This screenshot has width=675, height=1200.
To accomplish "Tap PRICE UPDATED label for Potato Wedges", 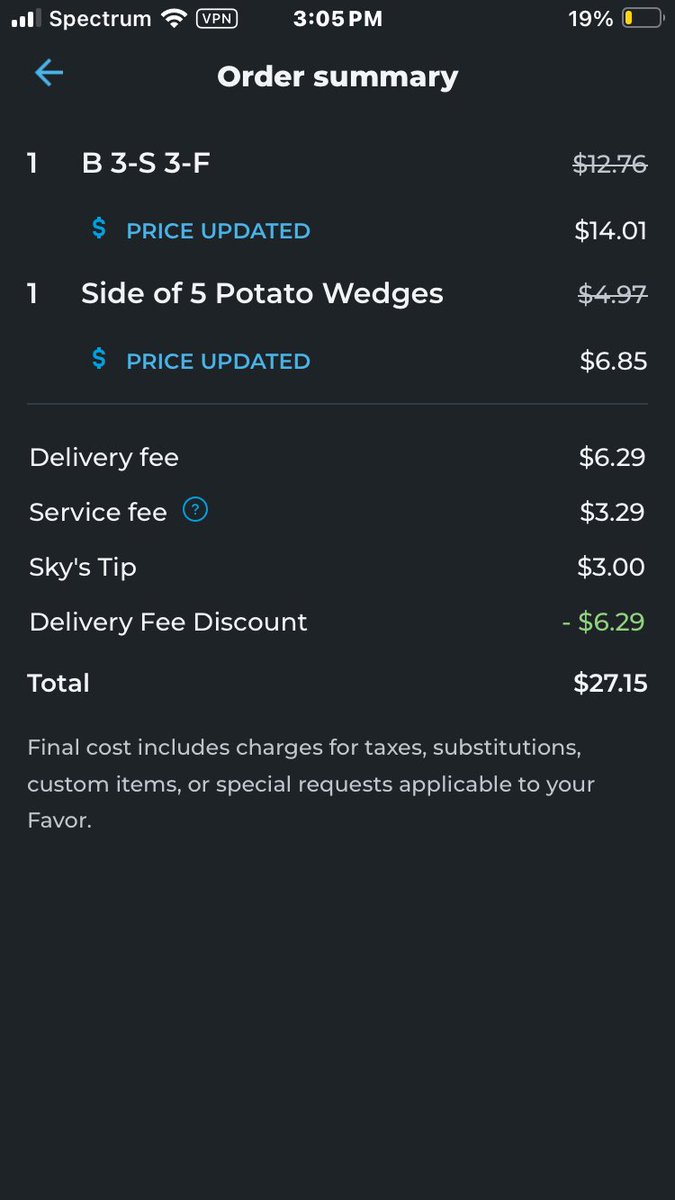I will (x=218, y=361).
